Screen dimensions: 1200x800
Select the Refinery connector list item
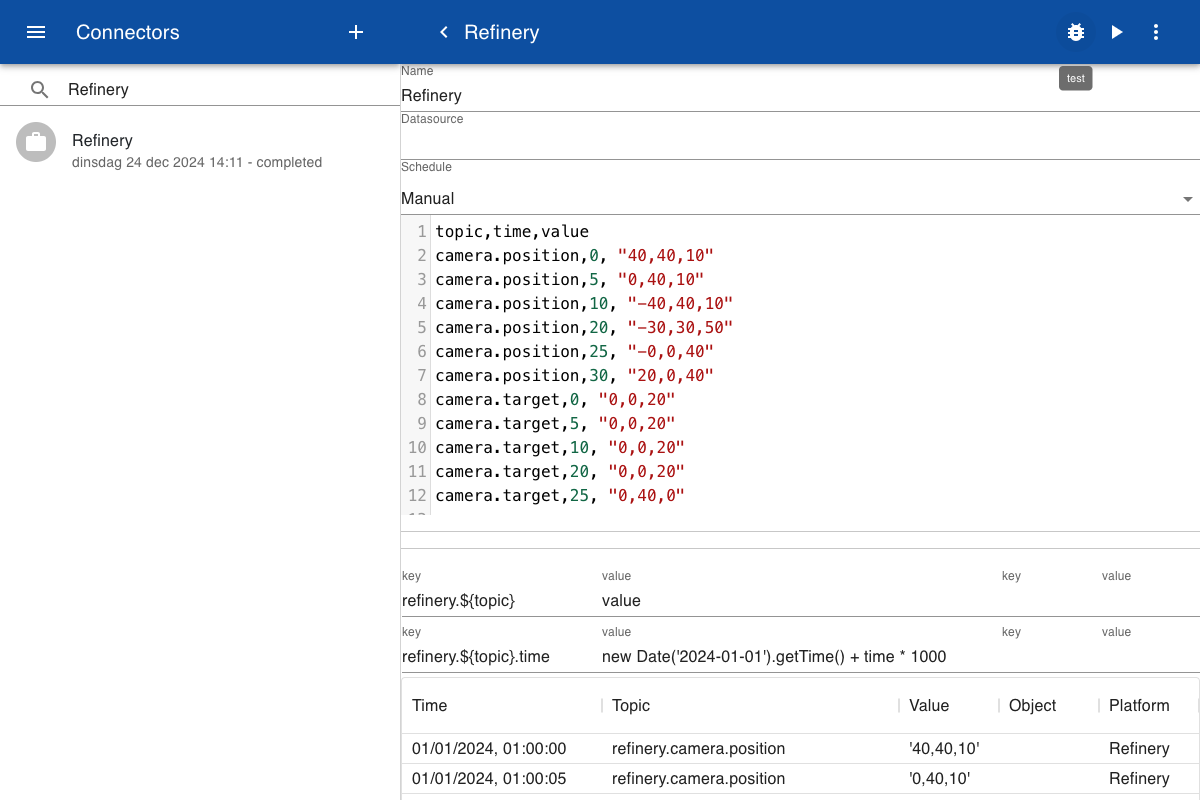coord(200,149)
